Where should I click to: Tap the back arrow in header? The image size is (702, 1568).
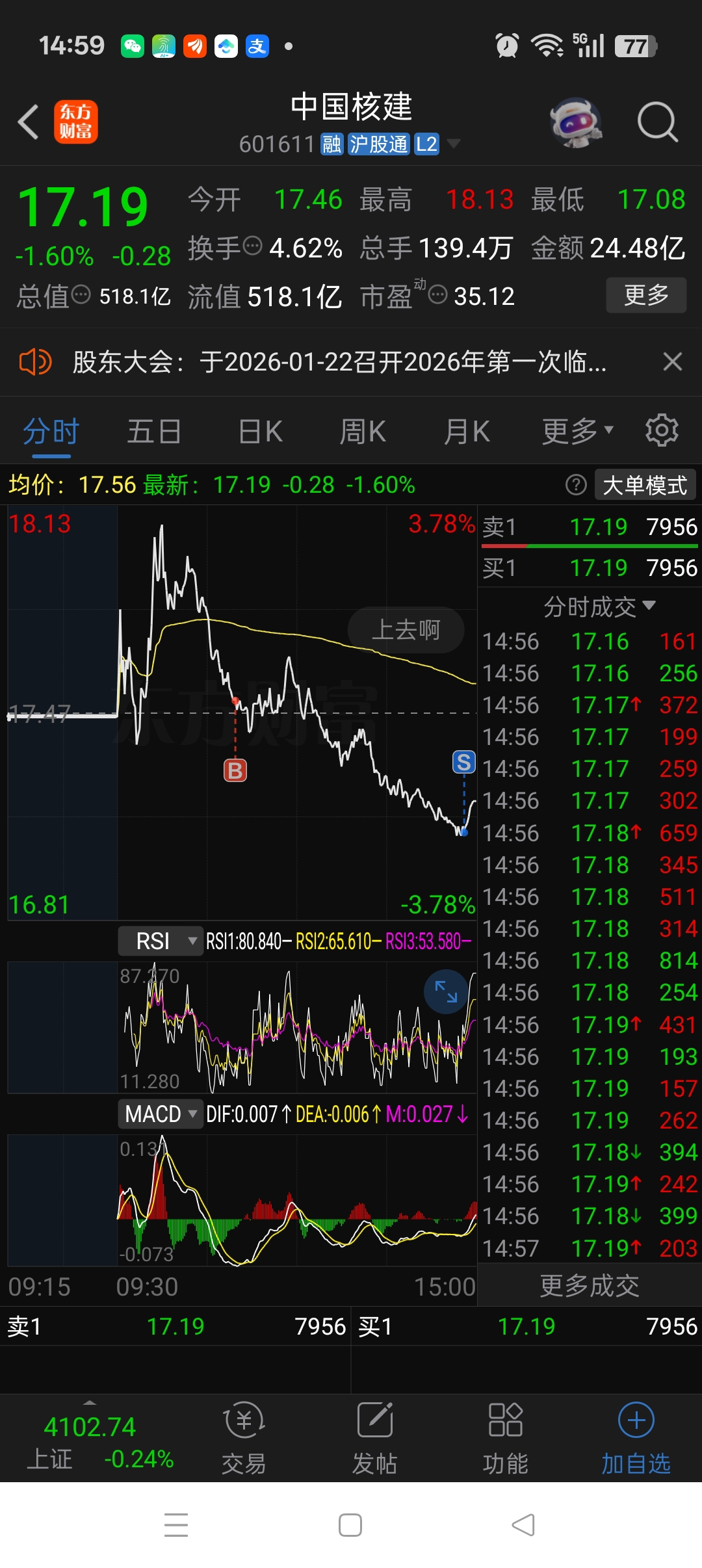coord(28,122)
